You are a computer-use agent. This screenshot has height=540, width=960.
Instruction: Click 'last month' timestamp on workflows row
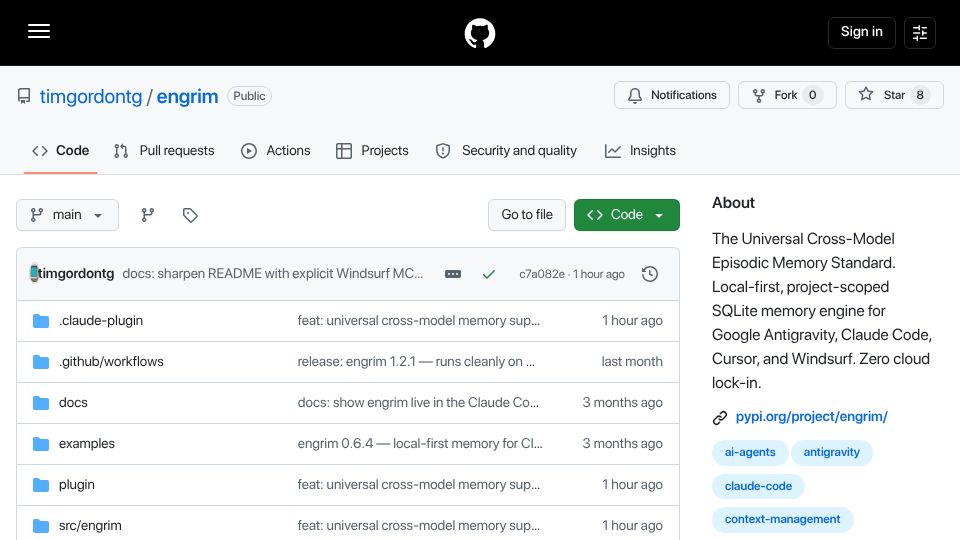point(632,362)
